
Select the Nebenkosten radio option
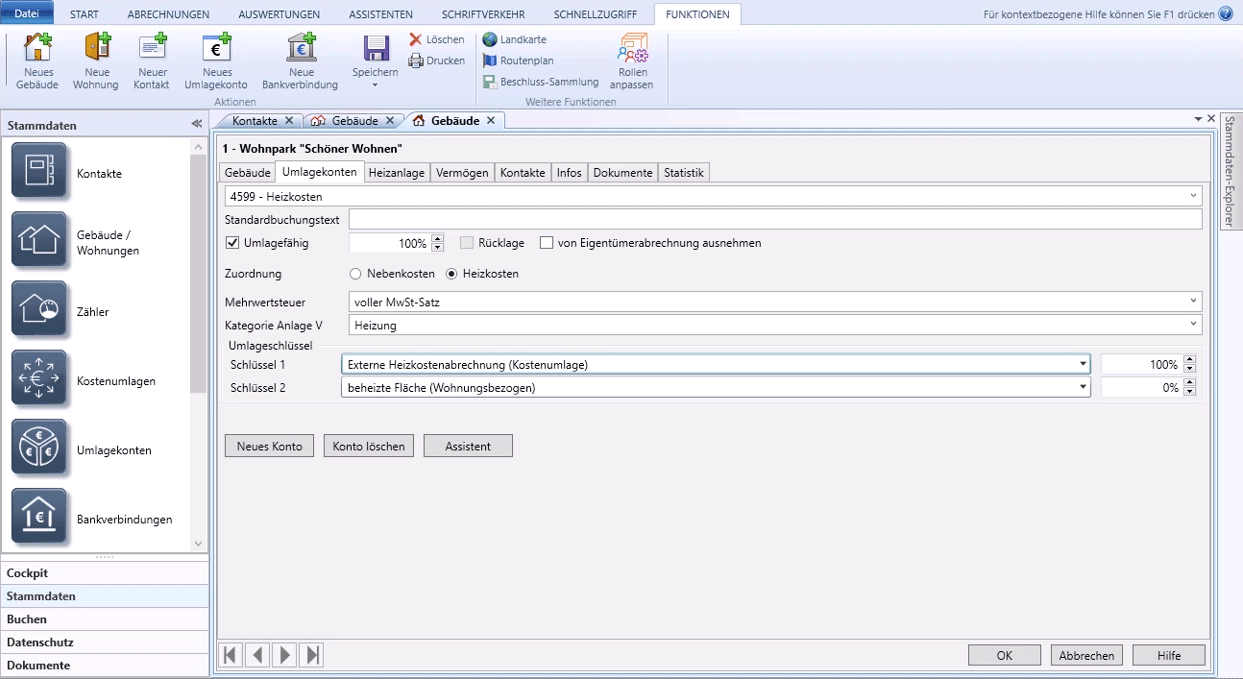[x=355, y=274]
